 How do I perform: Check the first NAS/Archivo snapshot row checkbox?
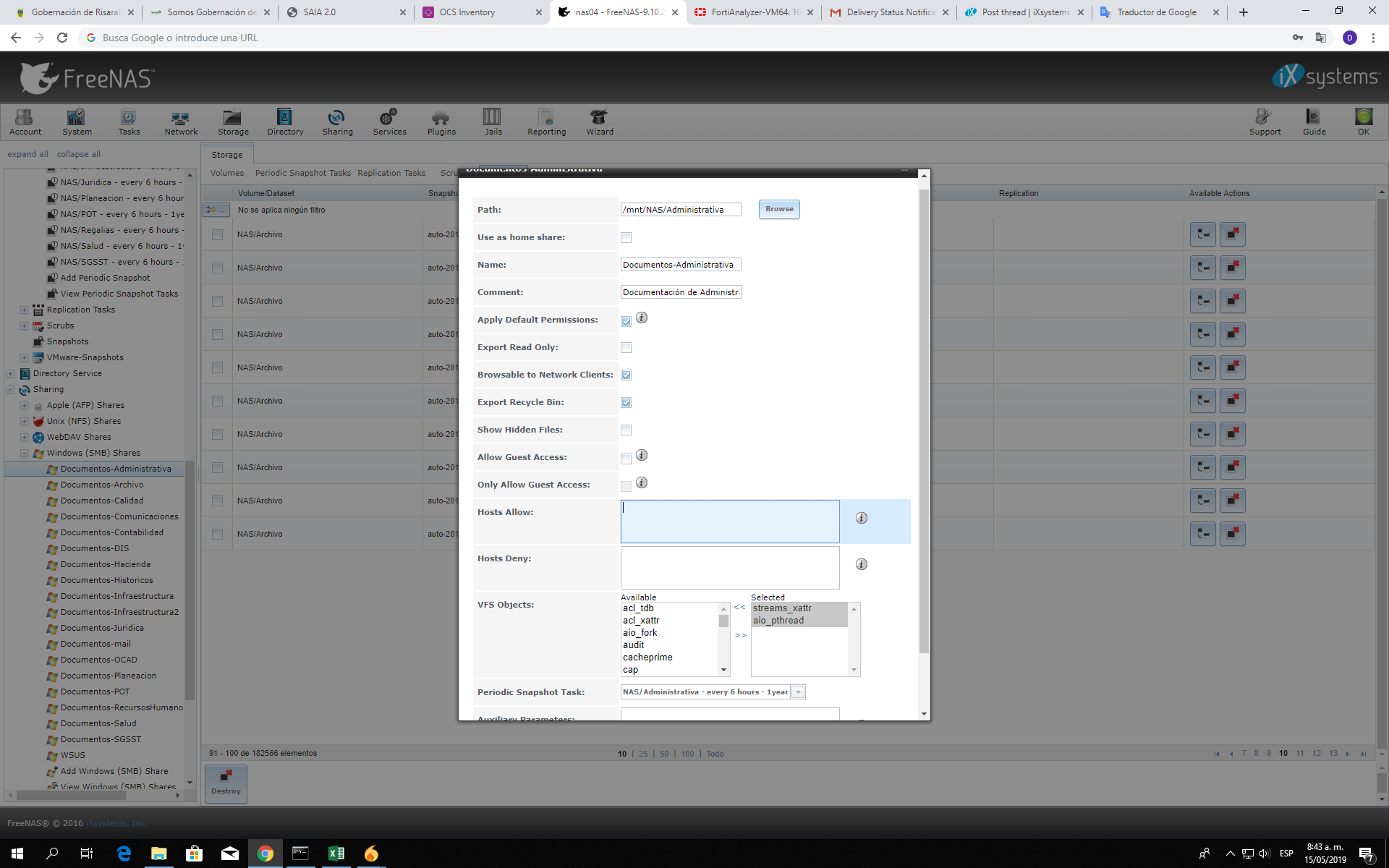(x=217, y=234)
